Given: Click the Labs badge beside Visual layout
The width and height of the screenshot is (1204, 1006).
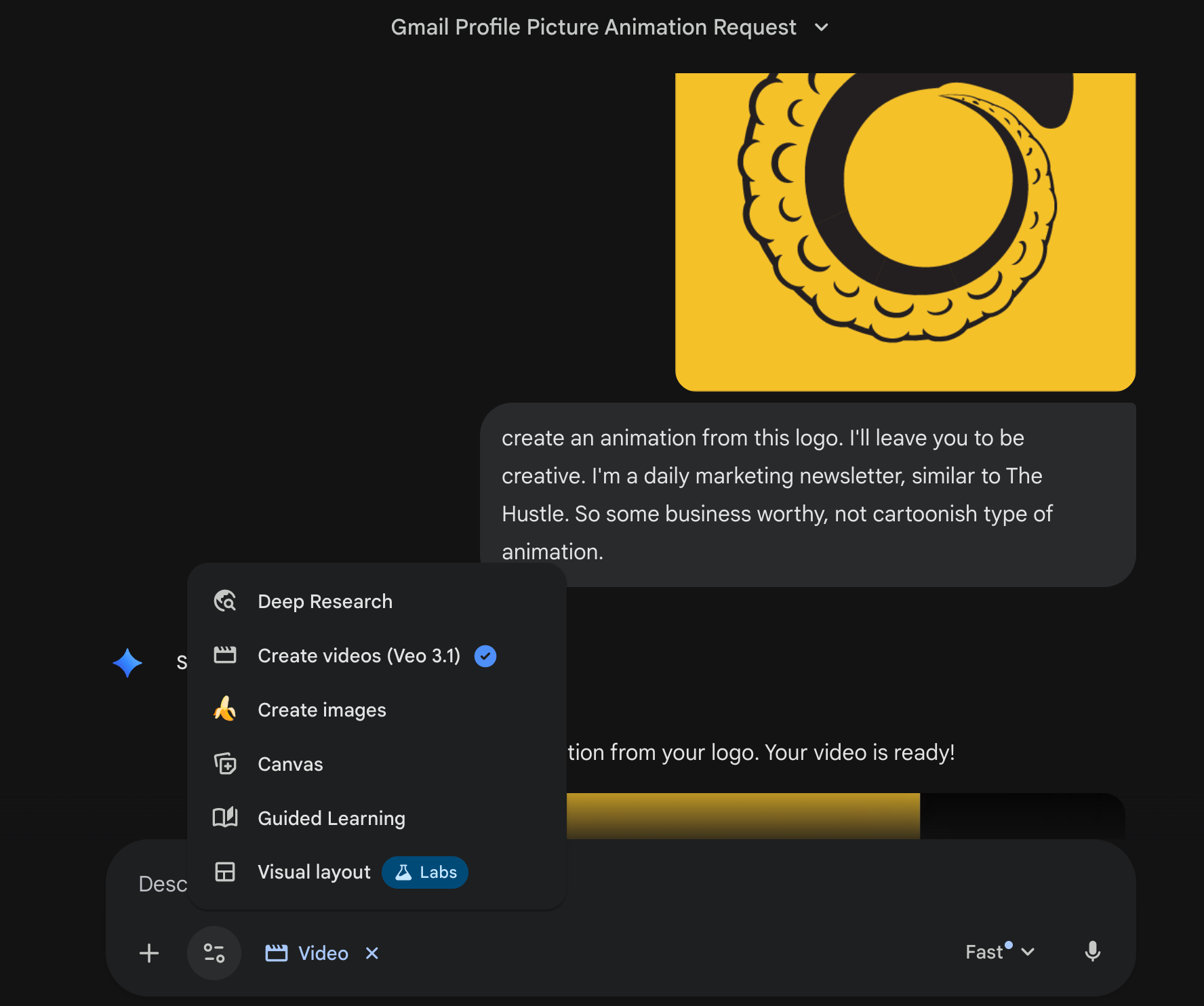Looking at the screenshot, I should [x=425, y=872].
